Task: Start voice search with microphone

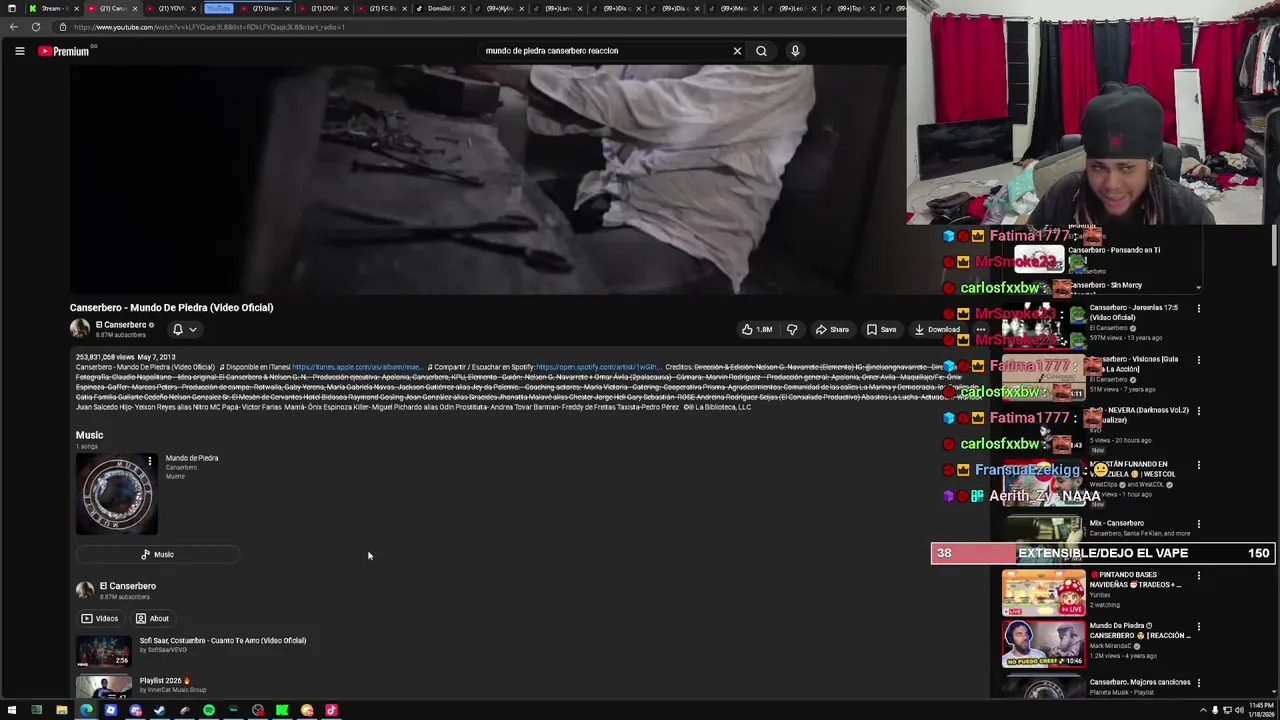Action: click(x=795, y=51)
